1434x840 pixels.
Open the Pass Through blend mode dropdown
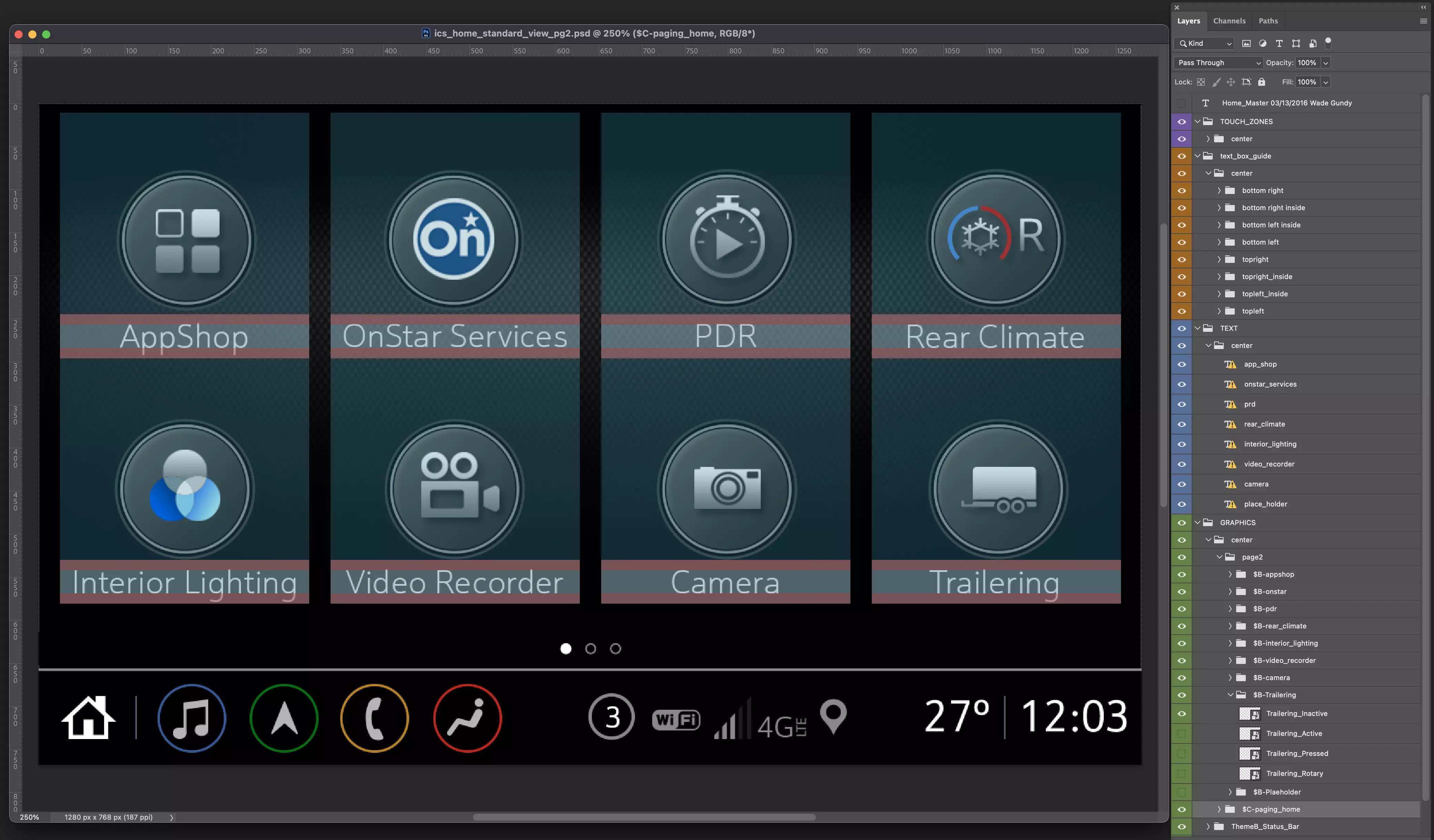click(1218, 63)
